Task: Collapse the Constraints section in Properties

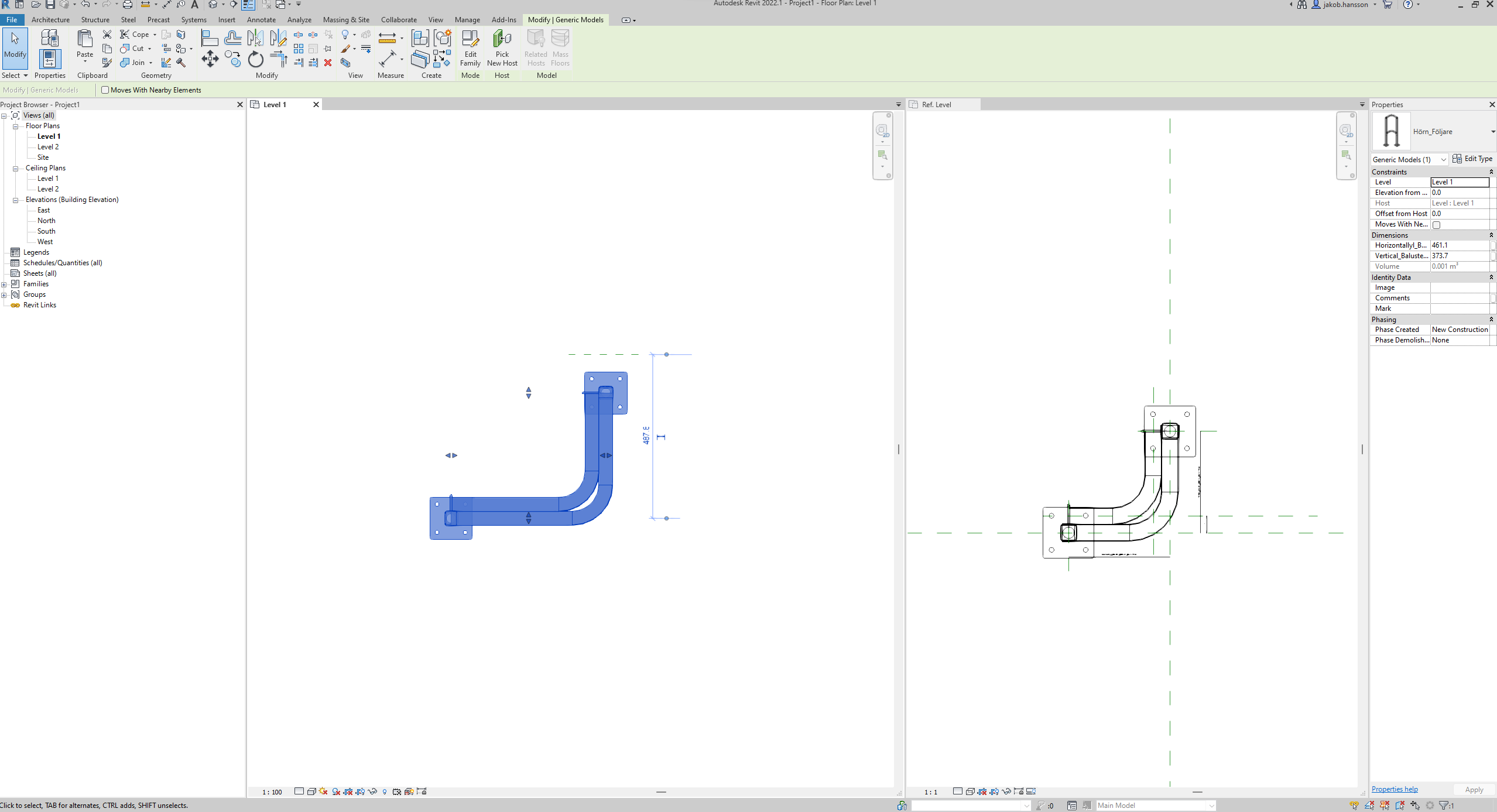Action: click(x=1491, y=172)
